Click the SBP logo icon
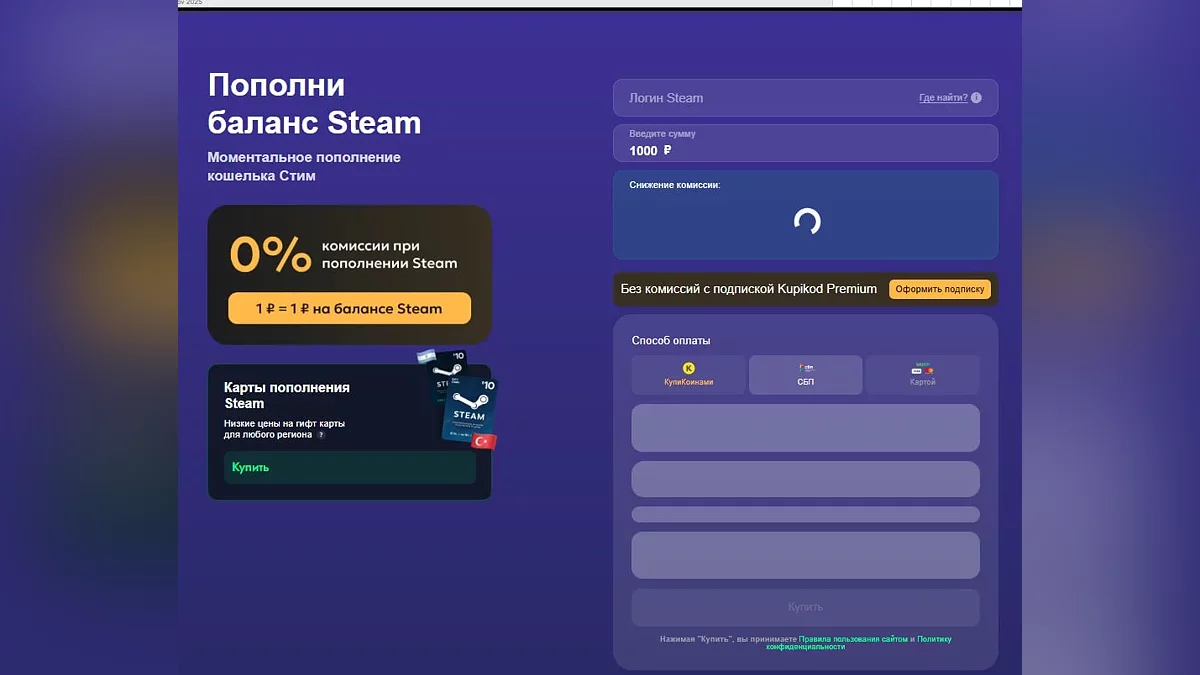Image resolution: width=1200 pixels, height=675 pixels. 806,369
